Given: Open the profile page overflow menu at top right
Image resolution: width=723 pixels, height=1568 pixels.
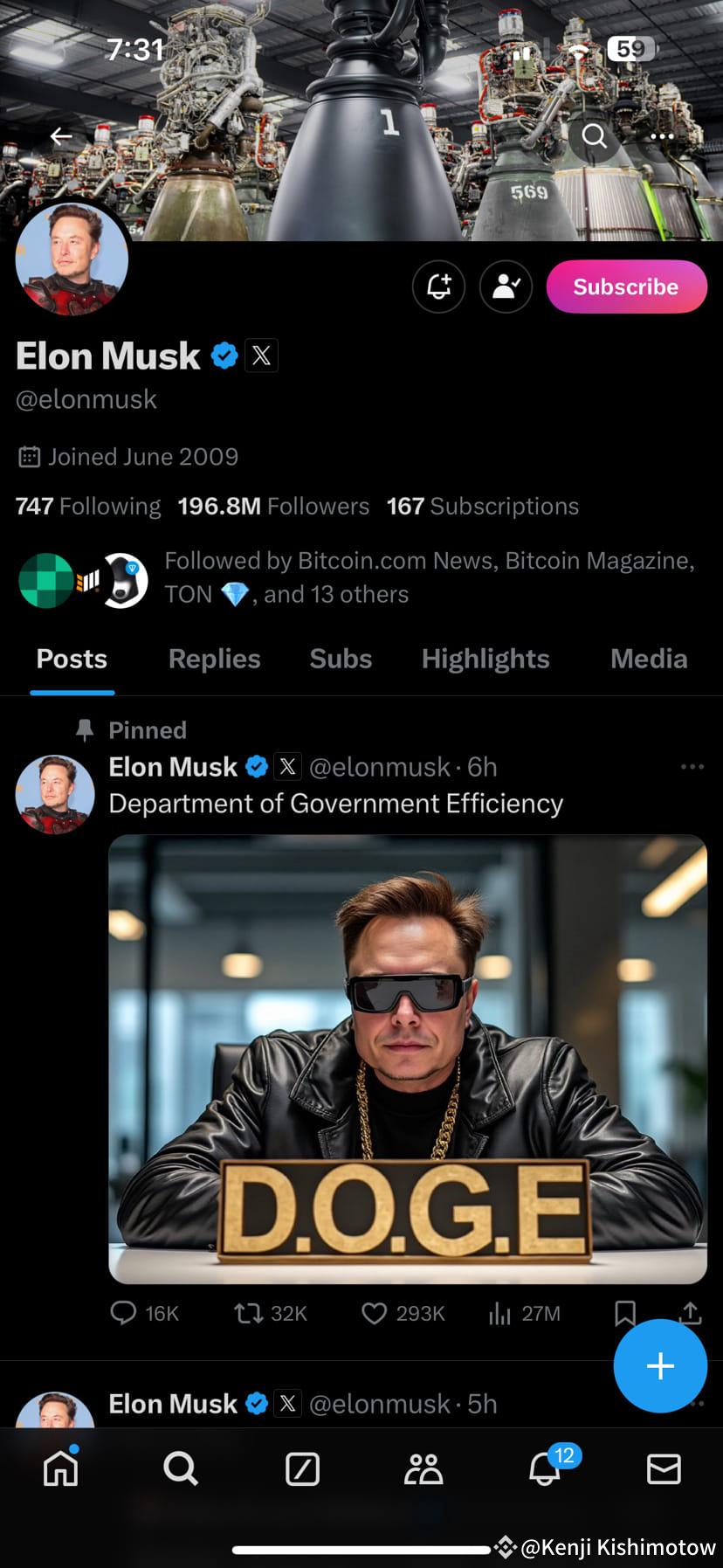Looking at the screenshot, I should pyautogui.click(x=661, y=136).
